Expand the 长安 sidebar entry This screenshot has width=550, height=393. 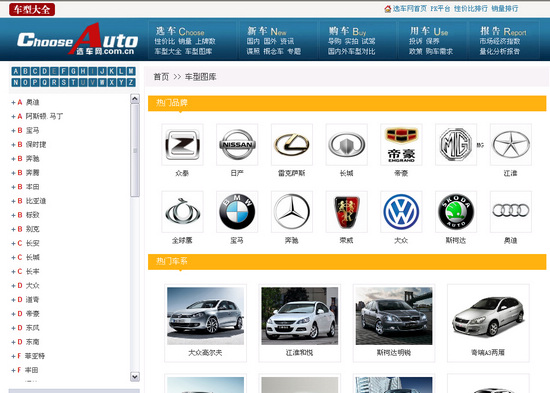tap(13, 243)
